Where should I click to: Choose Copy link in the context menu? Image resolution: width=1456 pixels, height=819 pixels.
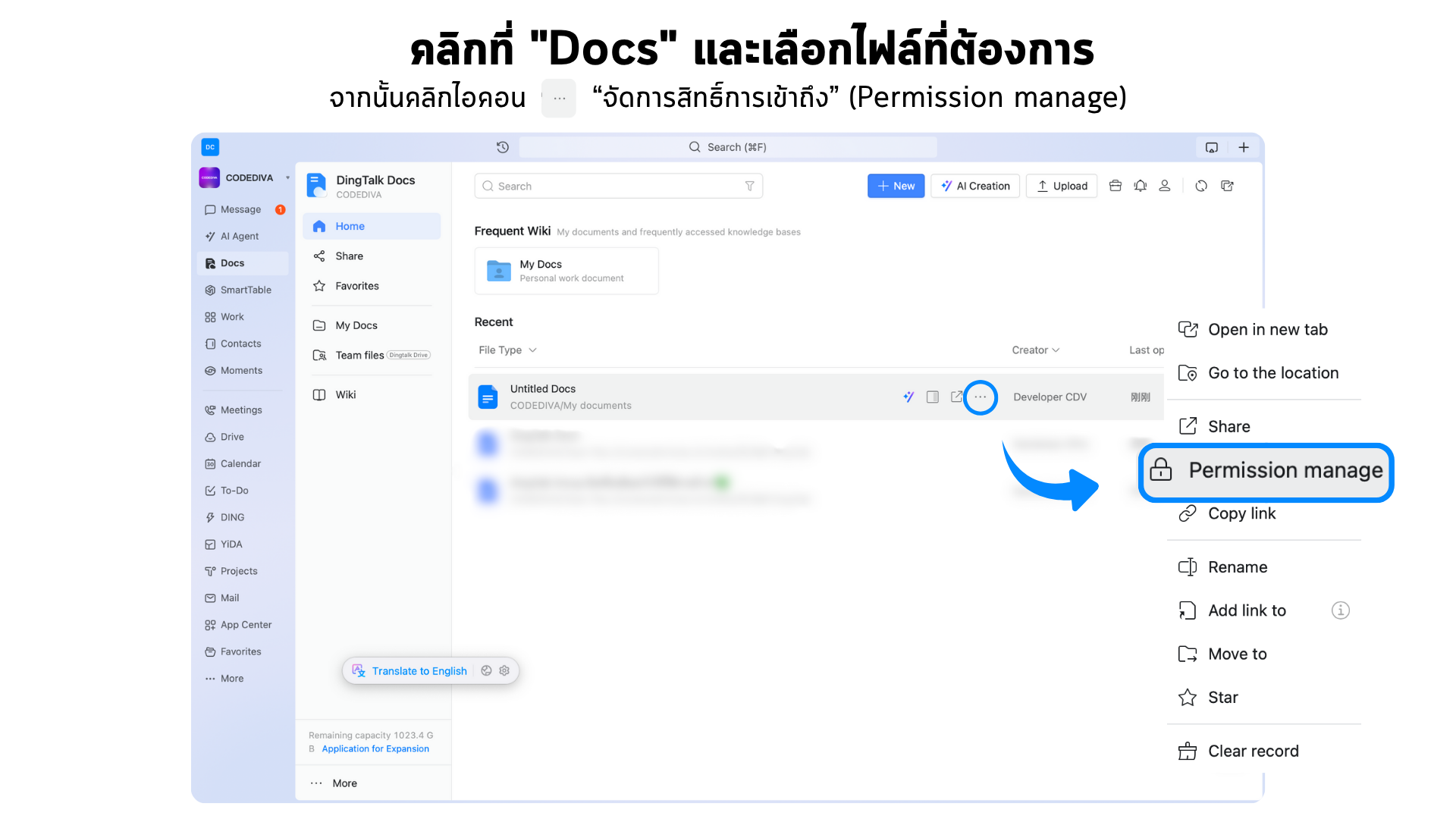coord(1241,513)
